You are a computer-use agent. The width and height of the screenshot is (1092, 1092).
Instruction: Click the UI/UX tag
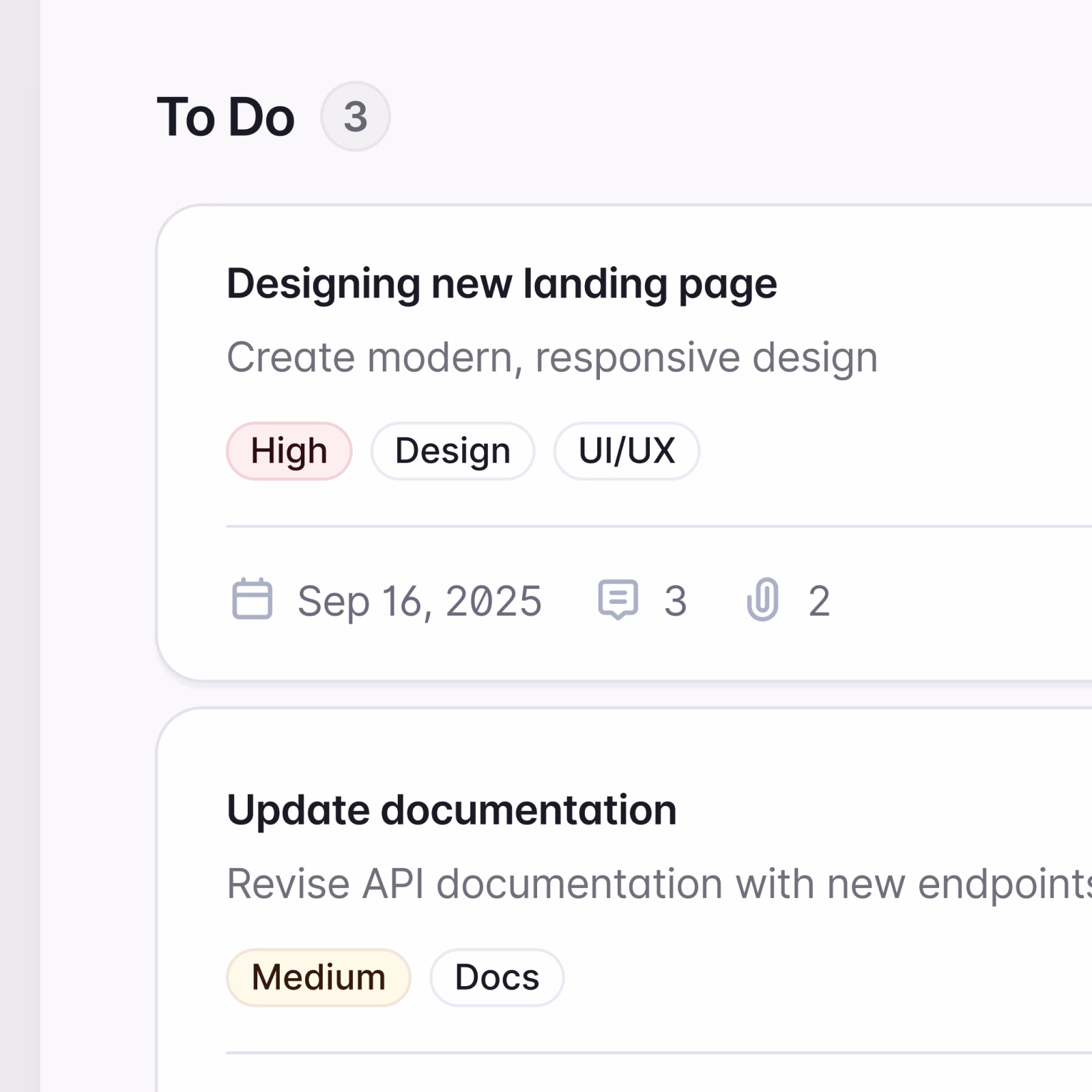tap(627, 451)
